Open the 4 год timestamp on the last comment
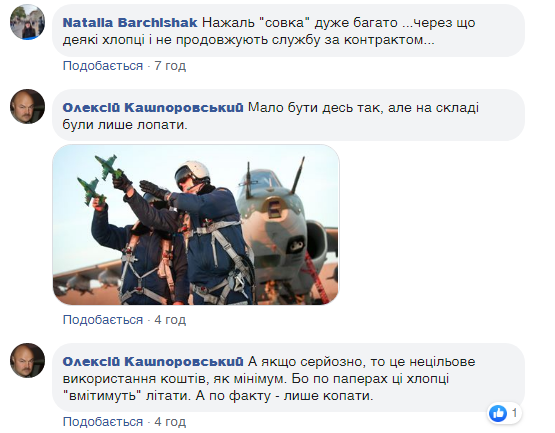Viewport: 555px width, 433px height. coord(170,422)
